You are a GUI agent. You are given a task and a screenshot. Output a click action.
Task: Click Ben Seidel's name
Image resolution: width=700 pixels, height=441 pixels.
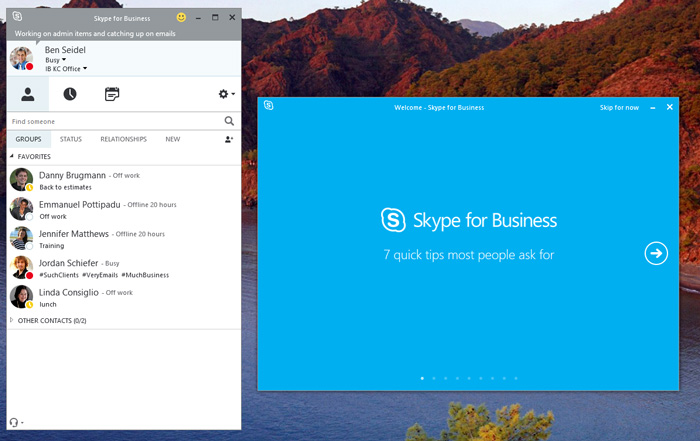tap(65, 50)
